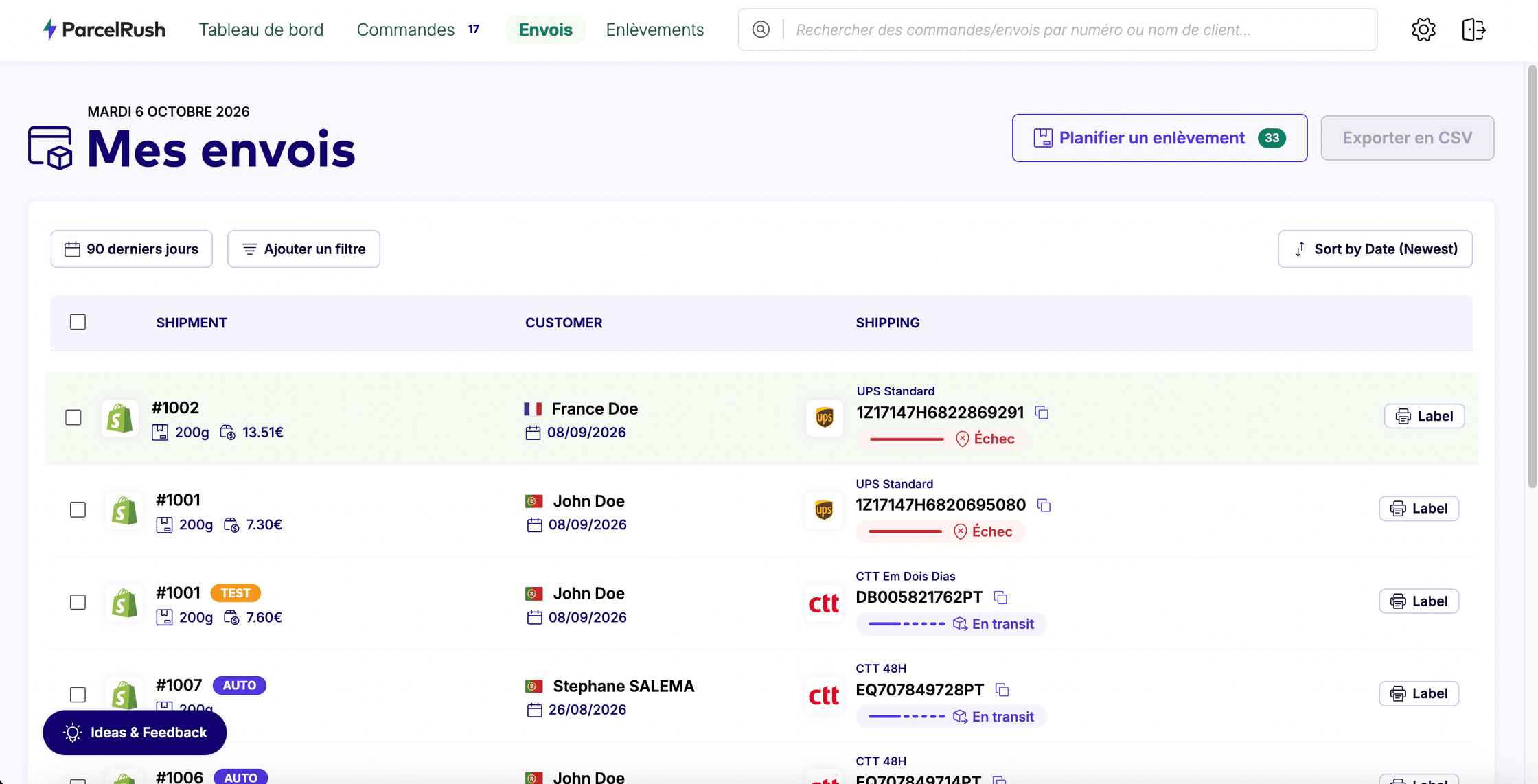Switch to Enlèvements tab

coord(654,30)
